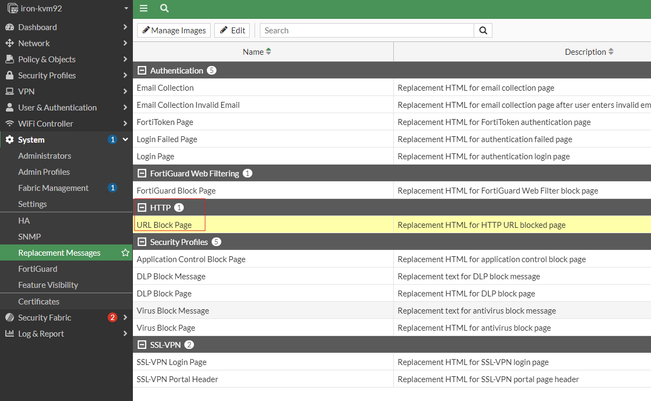
Task: Expand the VPN menu chevron
Action: [x=125, y=91]
